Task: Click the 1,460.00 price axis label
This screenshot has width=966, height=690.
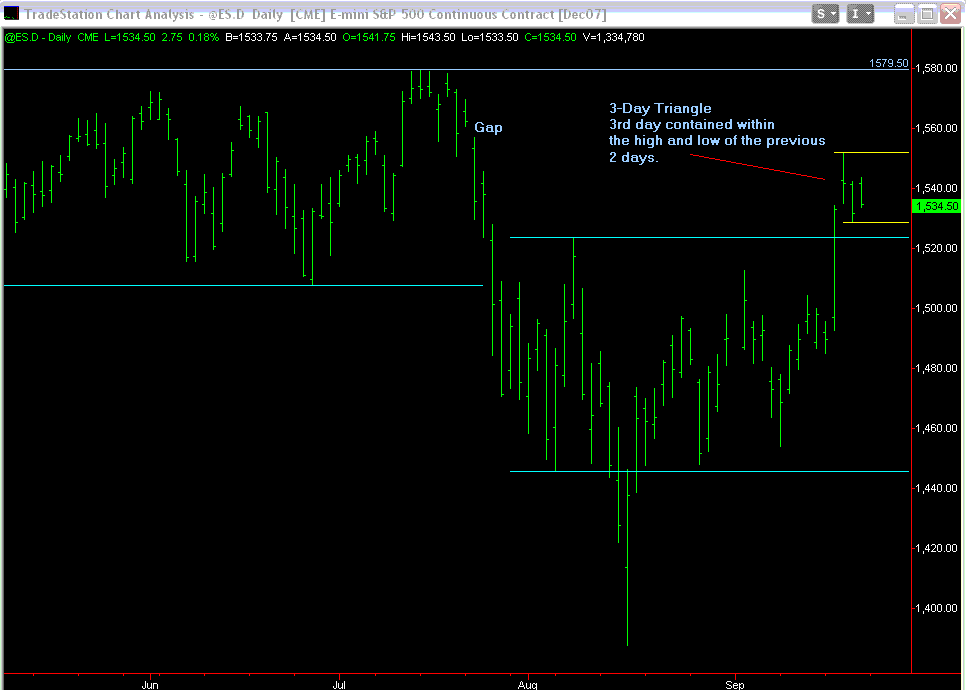Action: 936,429
